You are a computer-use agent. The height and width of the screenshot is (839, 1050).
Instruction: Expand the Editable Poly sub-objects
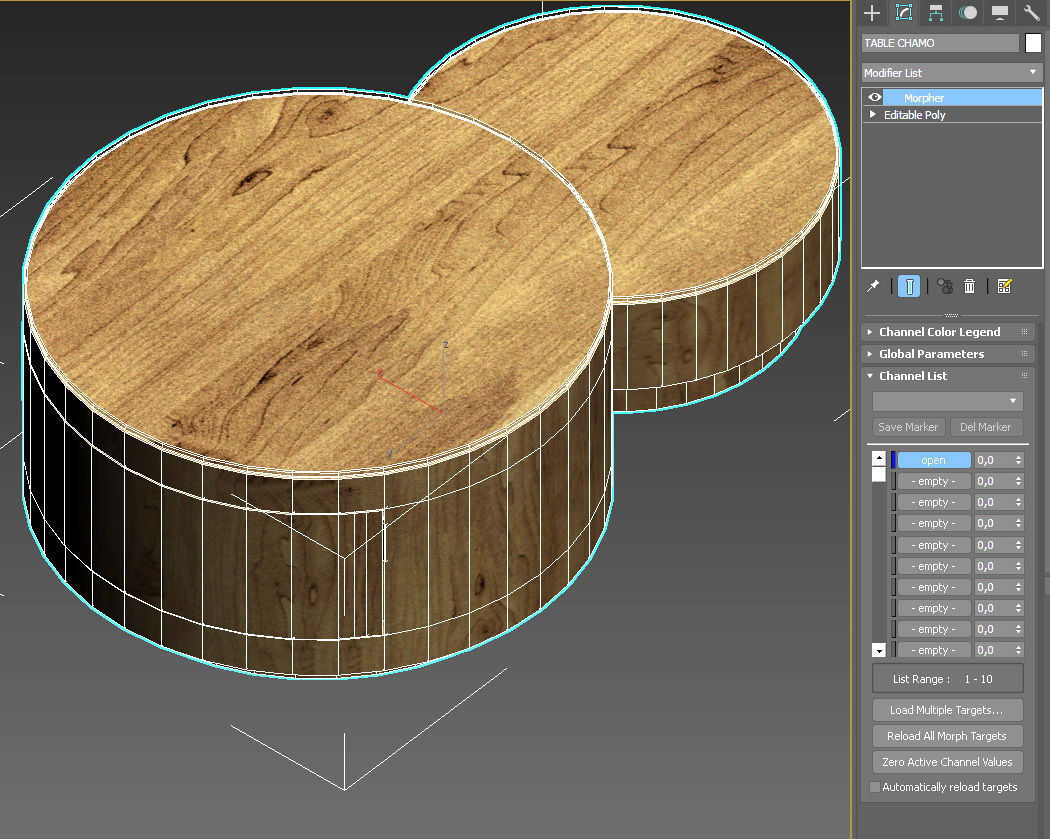pyautogui.click(x=873, y=115)
